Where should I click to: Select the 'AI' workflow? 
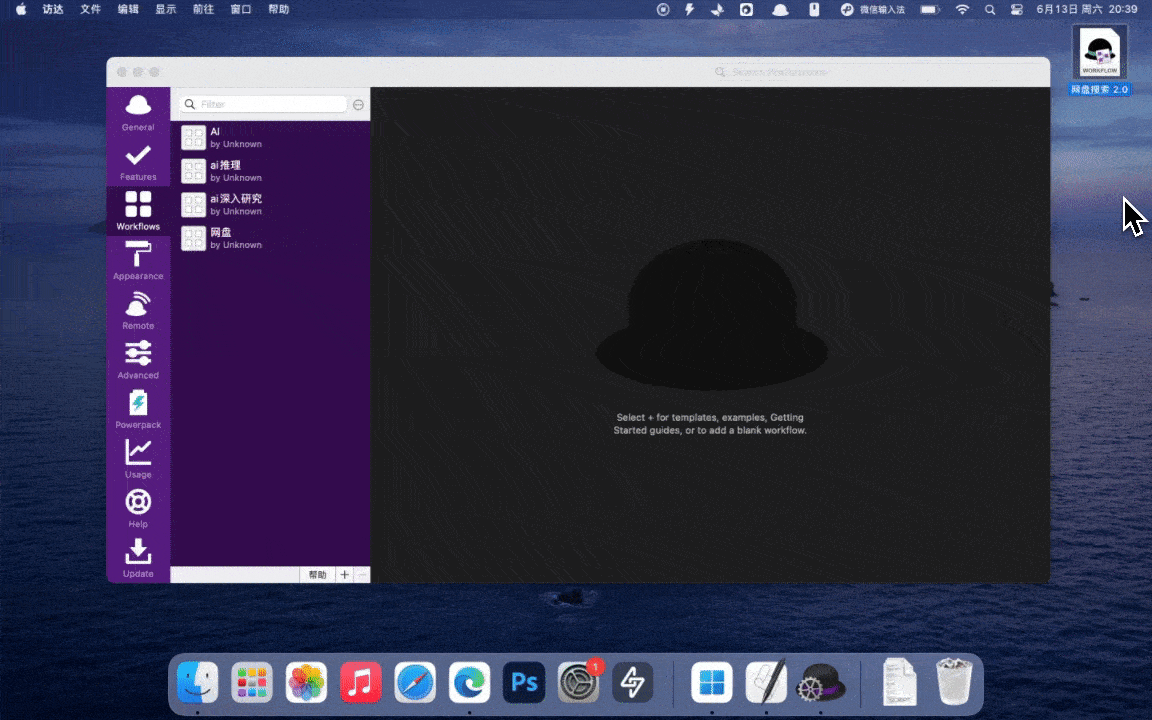[270, 137]
